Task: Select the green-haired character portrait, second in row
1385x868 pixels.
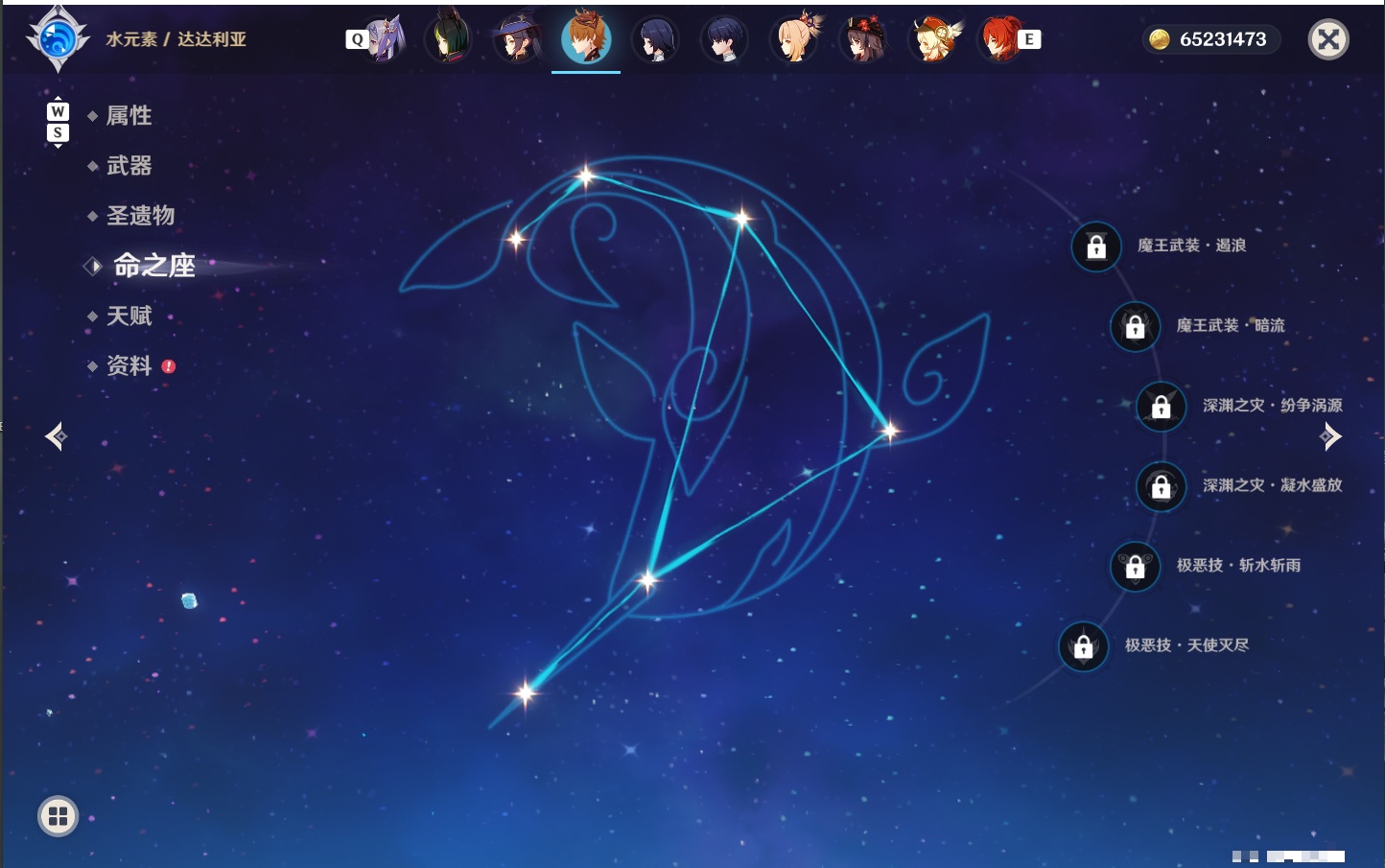Action: [448, 38]
